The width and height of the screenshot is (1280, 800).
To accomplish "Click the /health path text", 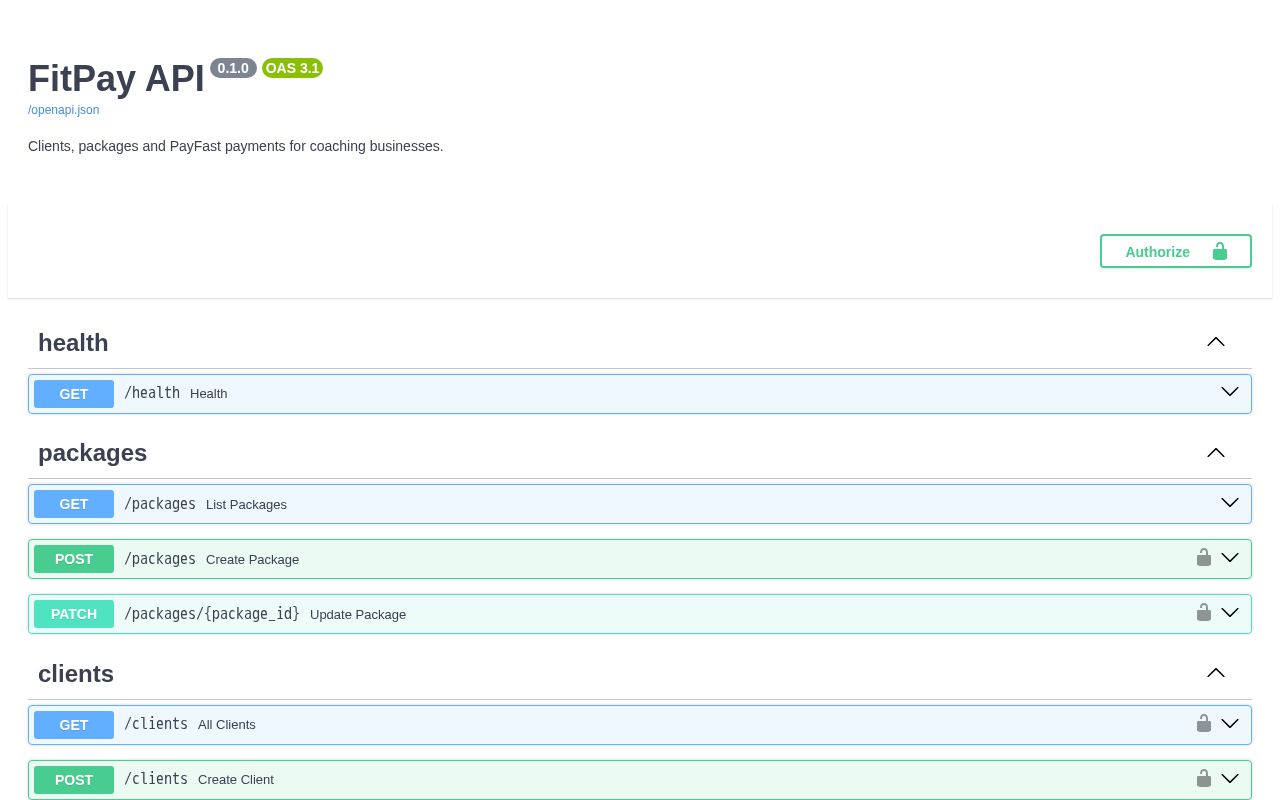I will tap(152, 393).
